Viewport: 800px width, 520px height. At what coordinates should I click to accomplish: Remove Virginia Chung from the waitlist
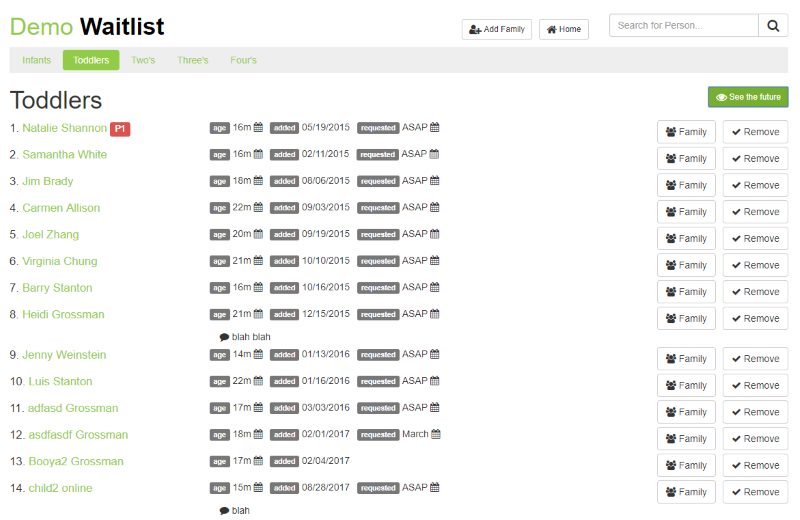pos(755,265)
